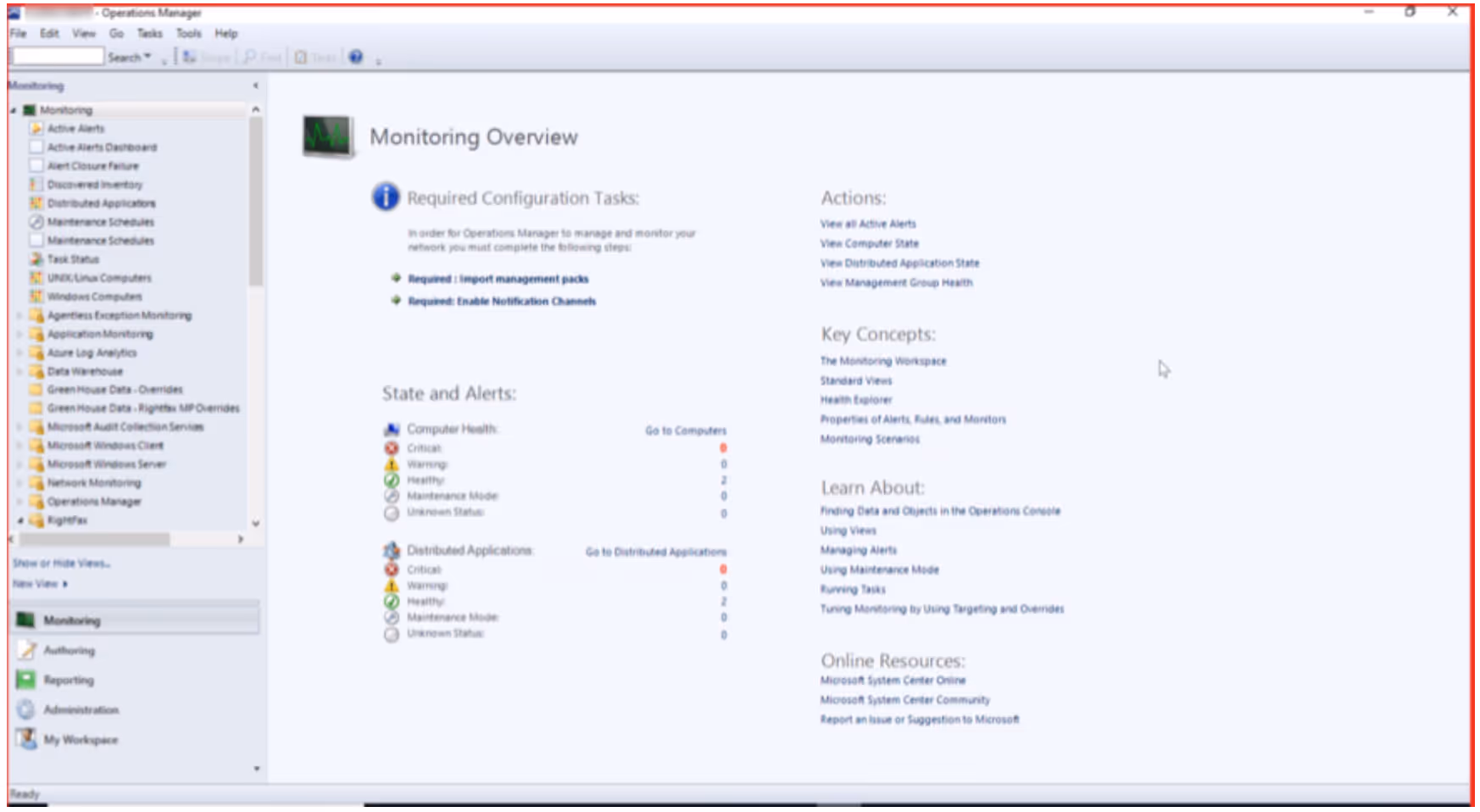Expand the Microsoft Windows Server folder
The image size is (1480, 812).
pyautogui.click(x=20, y=464)
